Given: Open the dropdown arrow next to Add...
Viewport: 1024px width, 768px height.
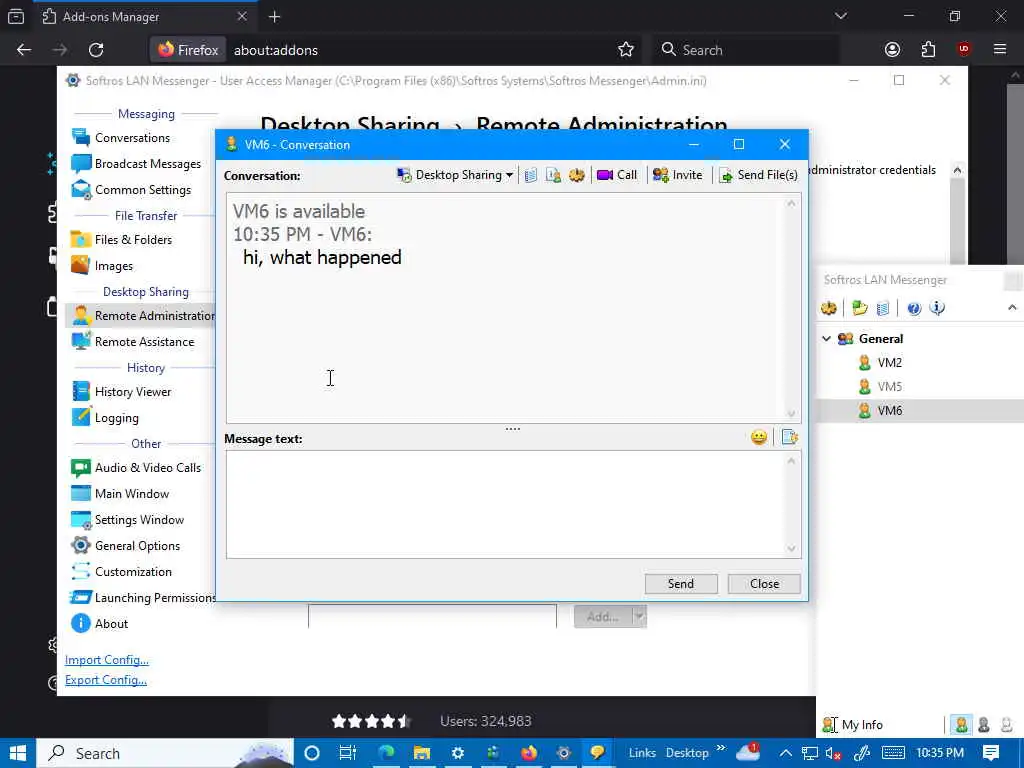Looking at the screenshot, I should click(639, 616).
